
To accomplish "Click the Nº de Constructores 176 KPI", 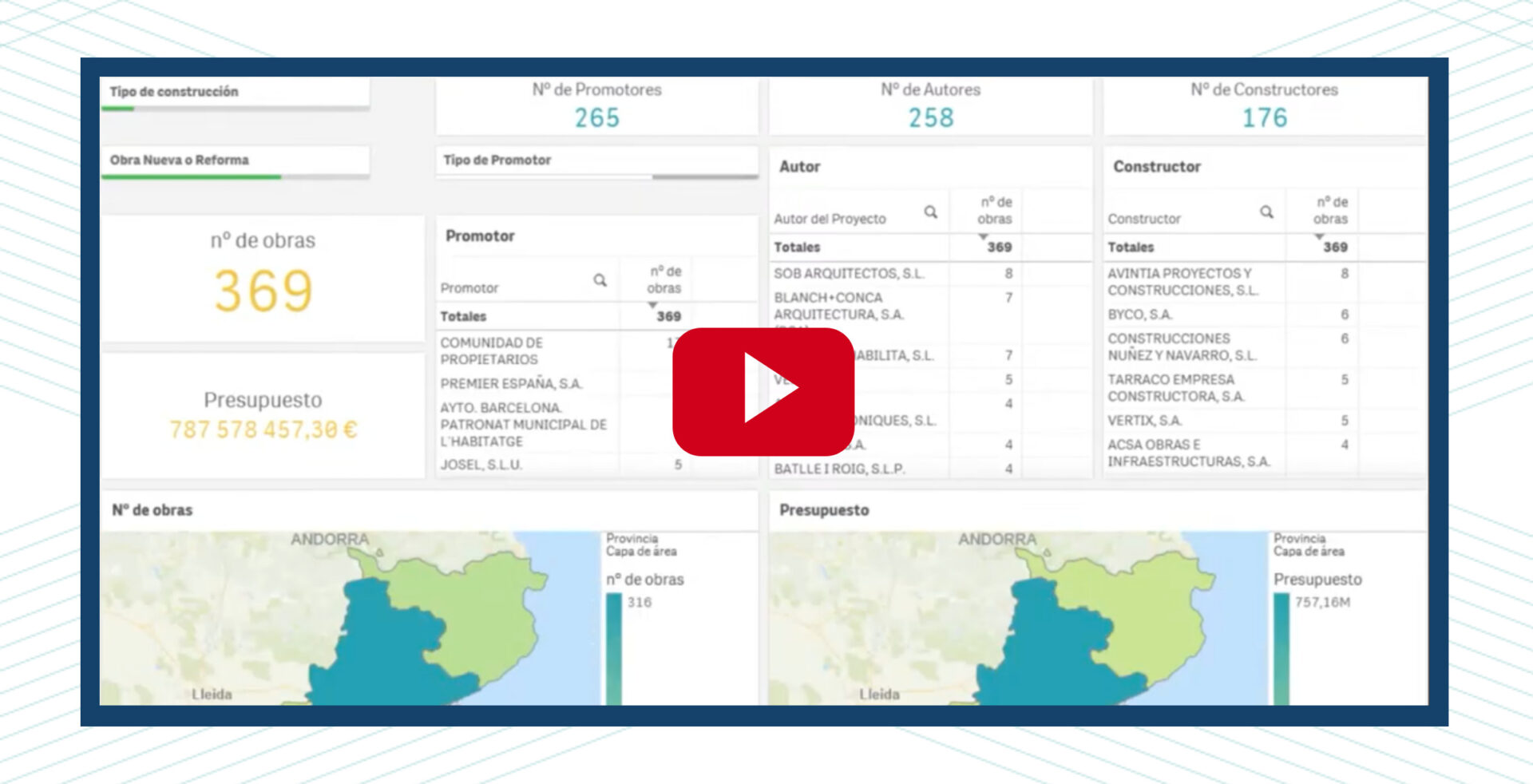I will pos(1265,106).
